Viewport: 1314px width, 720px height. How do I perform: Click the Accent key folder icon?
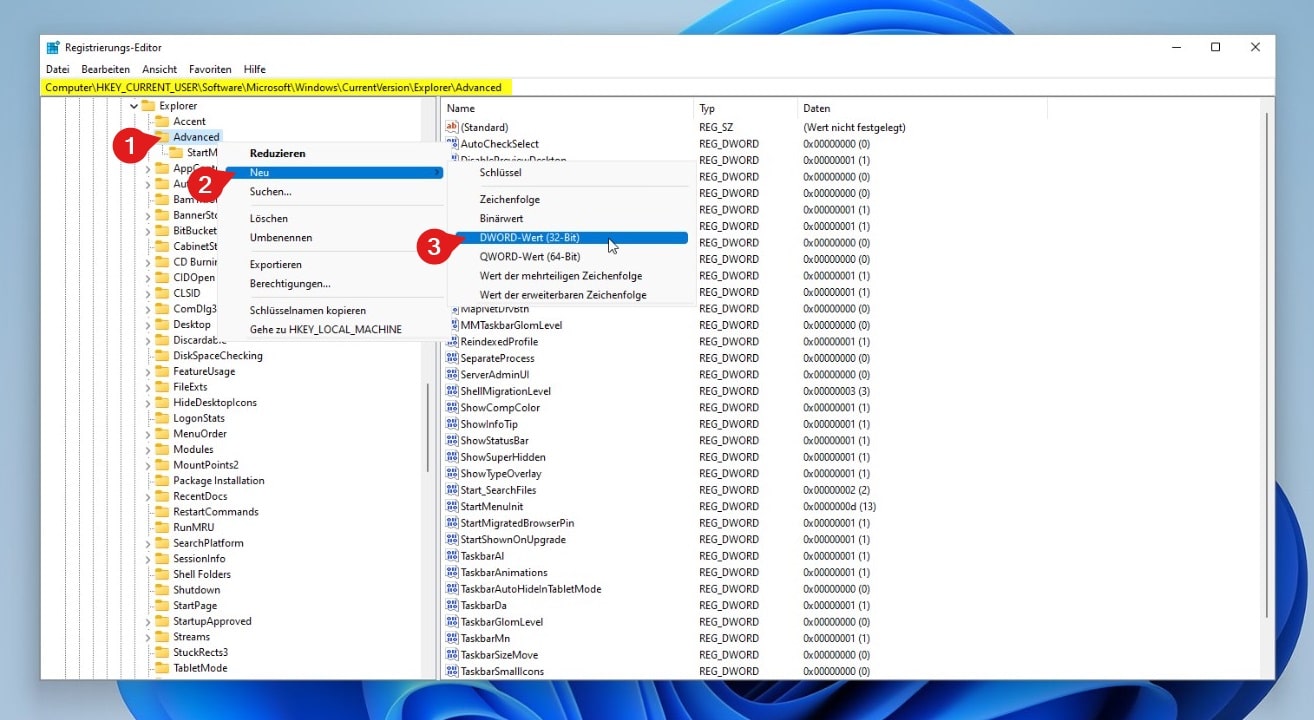[x=162, y=121]
